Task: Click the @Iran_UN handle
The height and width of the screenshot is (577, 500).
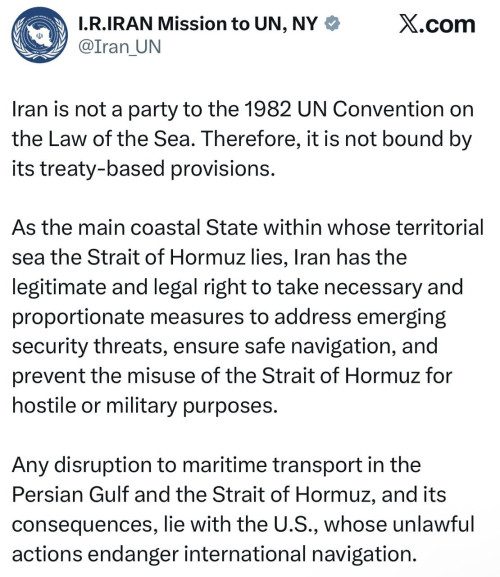Action: click(x=120, y=47)
